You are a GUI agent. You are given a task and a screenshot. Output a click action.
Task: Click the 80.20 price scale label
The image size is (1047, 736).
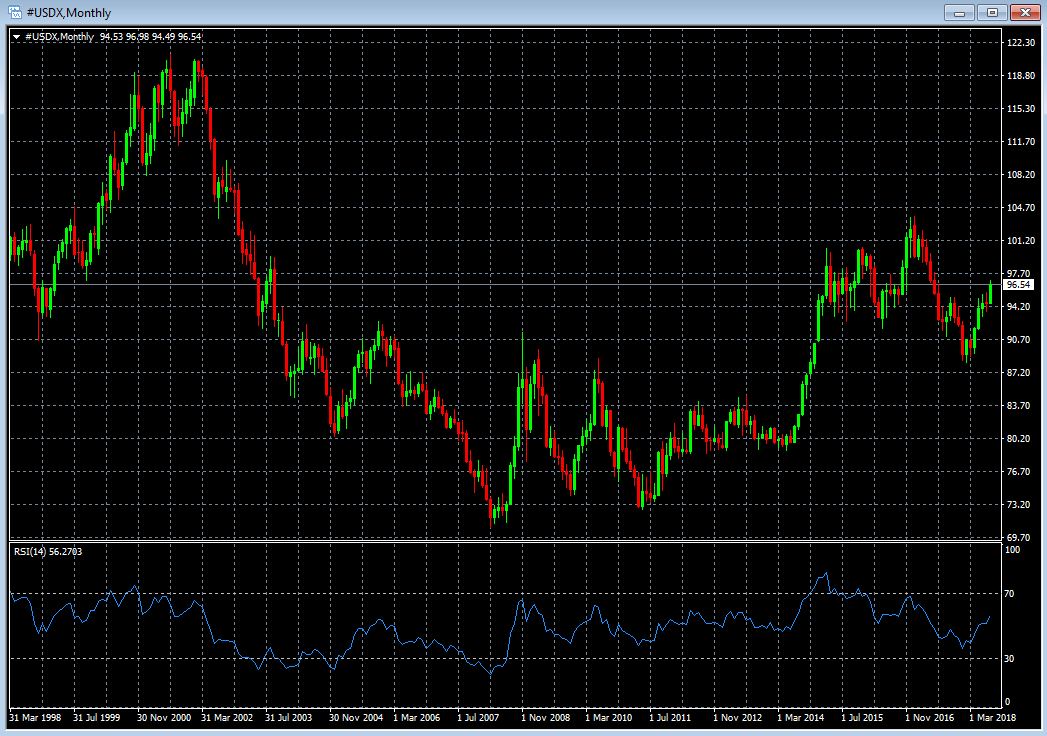[x=1018, y=439]
